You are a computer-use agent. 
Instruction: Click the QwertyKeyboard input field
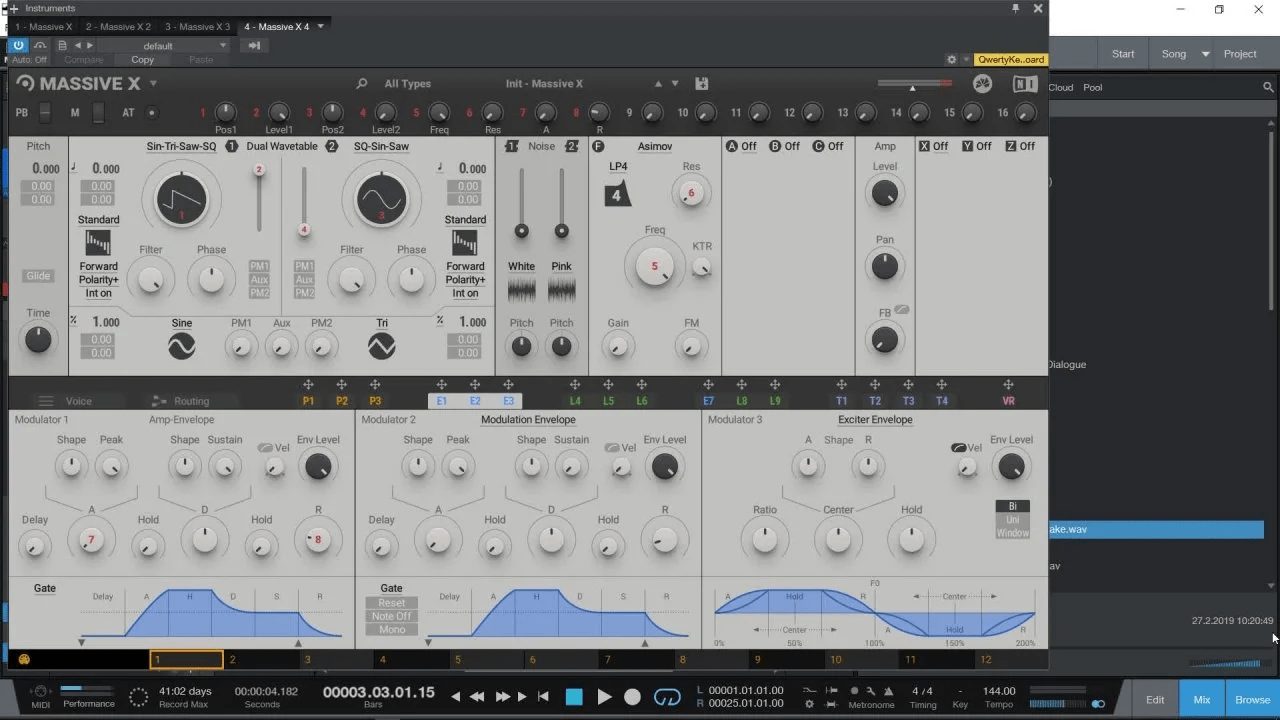pyautogui.click(x=1010, y=60)
